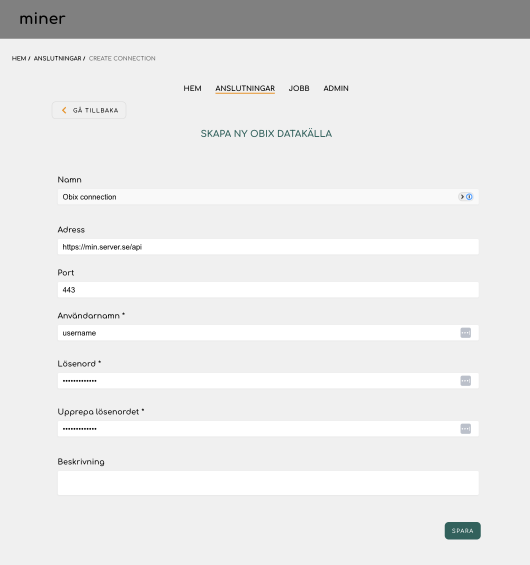Image resolution: width=530 pixels, height=565 pixels.
Task: Click the orange back chevron icon
Action: click(x=64, y=110)
